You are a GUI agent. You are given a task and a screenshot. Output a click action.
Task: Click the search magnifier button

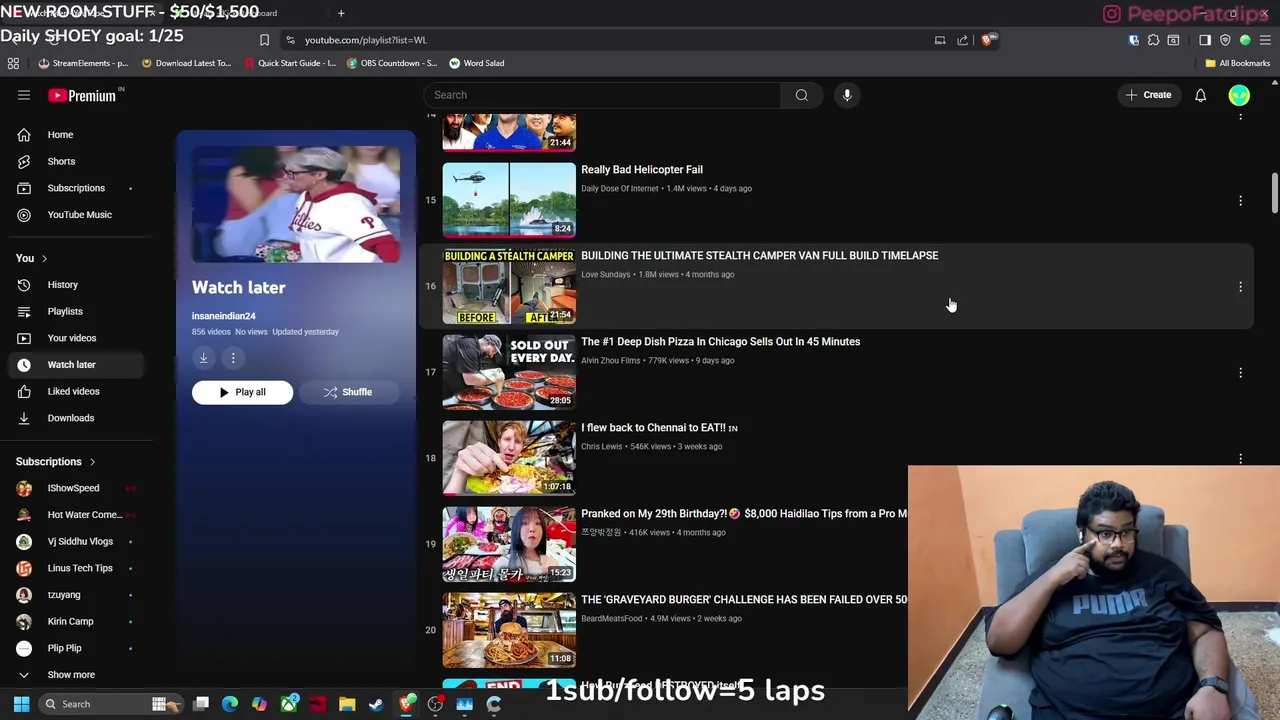[802, 95]
